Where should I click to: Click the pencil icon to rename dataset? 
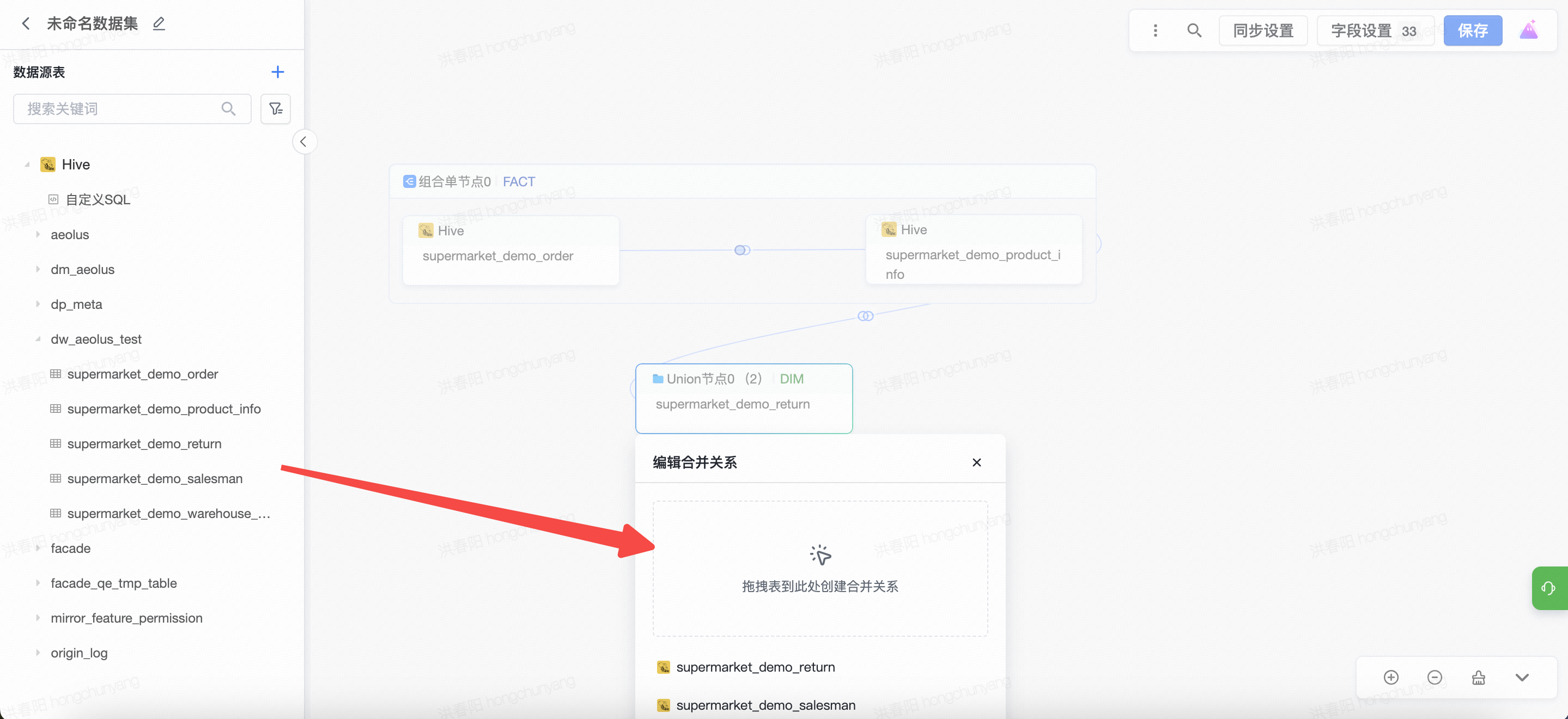(x=159, y=24)
